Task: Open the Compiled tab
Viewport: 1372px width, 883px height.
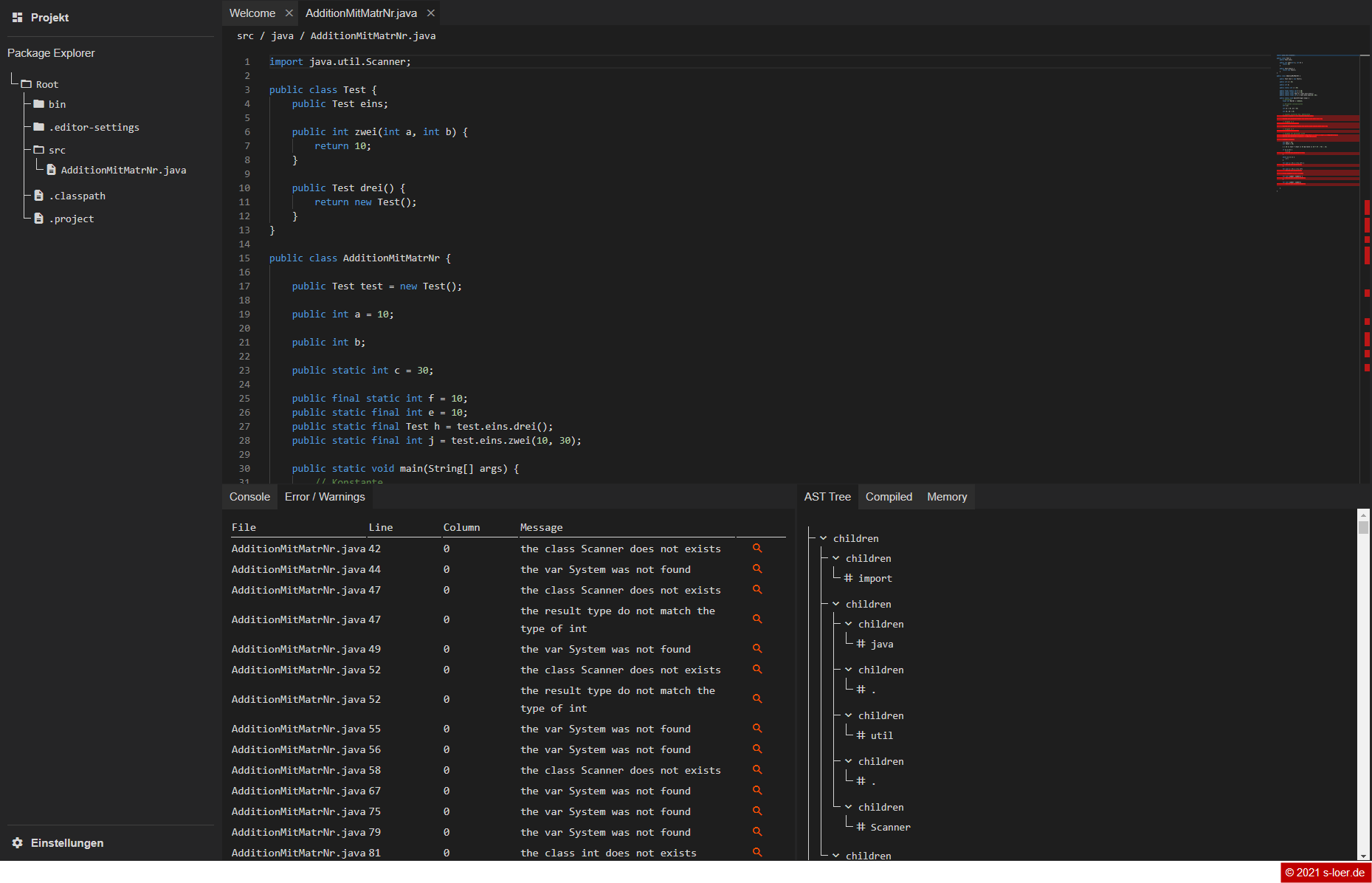Action: coord(889,497)
